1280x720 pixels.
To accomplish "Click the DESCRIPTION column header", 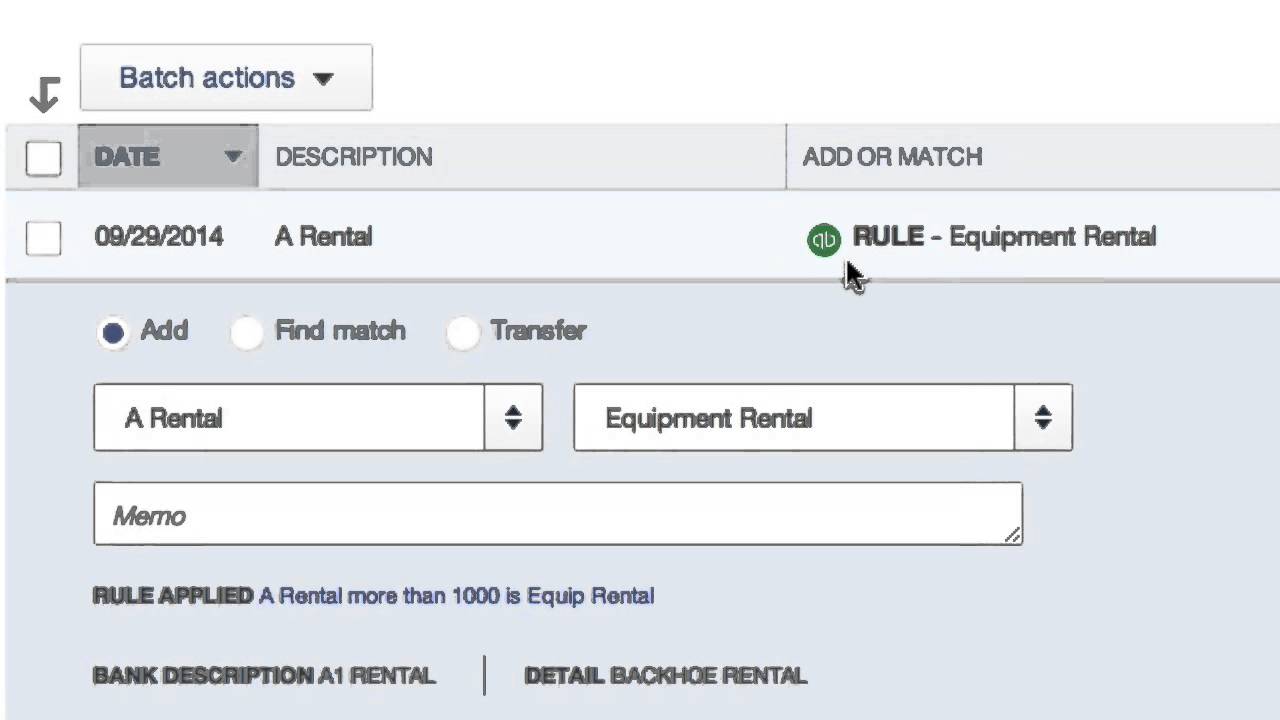I will coord(354,157).
